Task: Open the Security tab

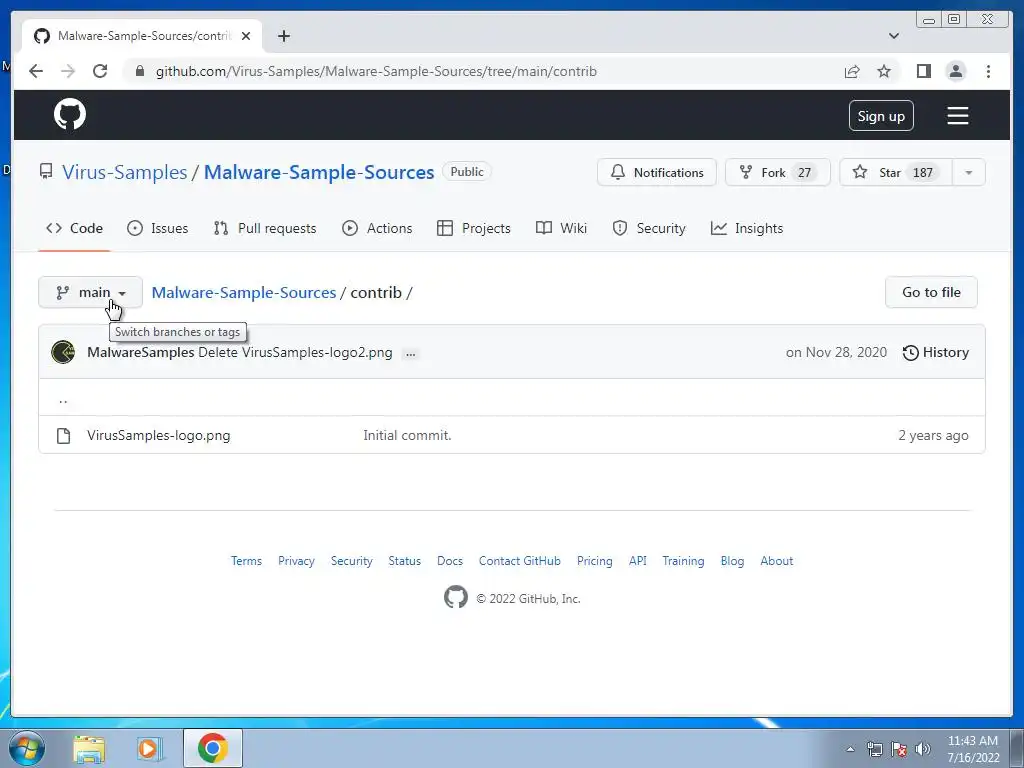Action: click(649, 228)
